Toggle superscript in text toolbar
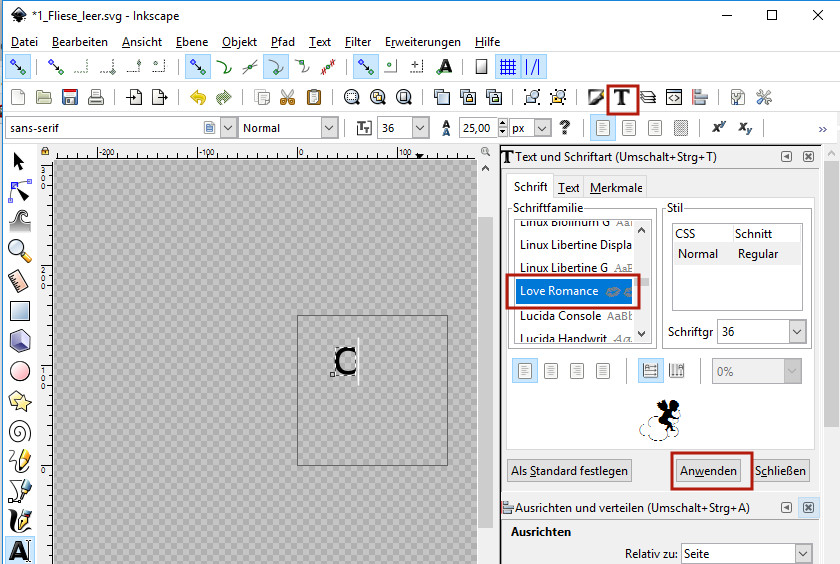This screenshot has width=840, height=564. coord(719,128)
